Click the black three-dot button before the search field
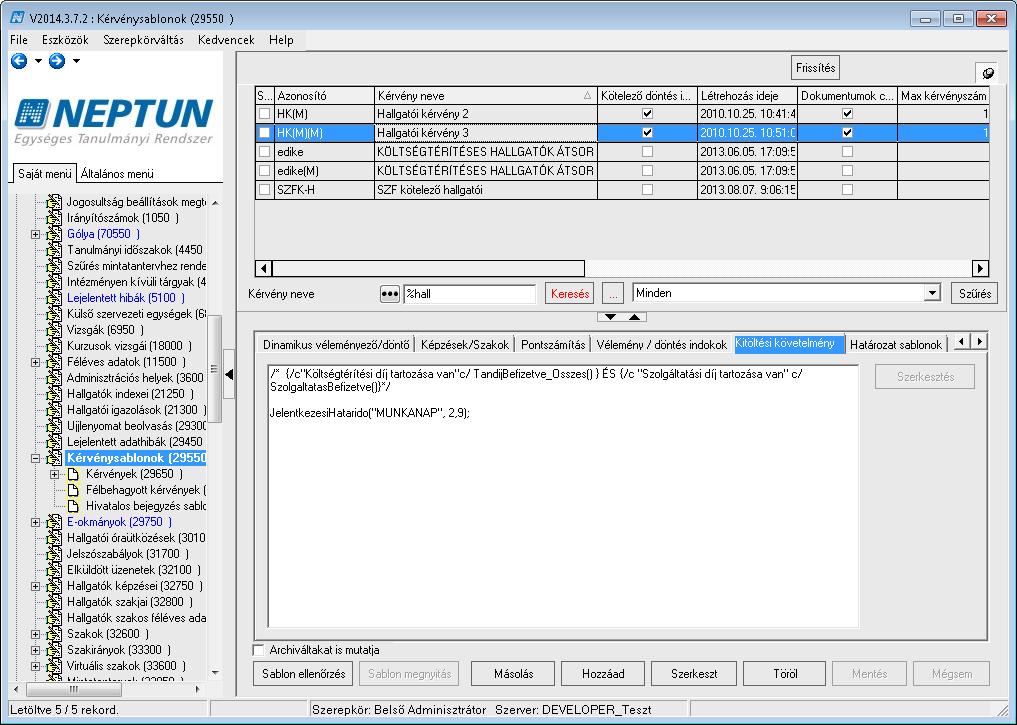This screenshot has height=725, width=1017. click(x=389, y=294)
